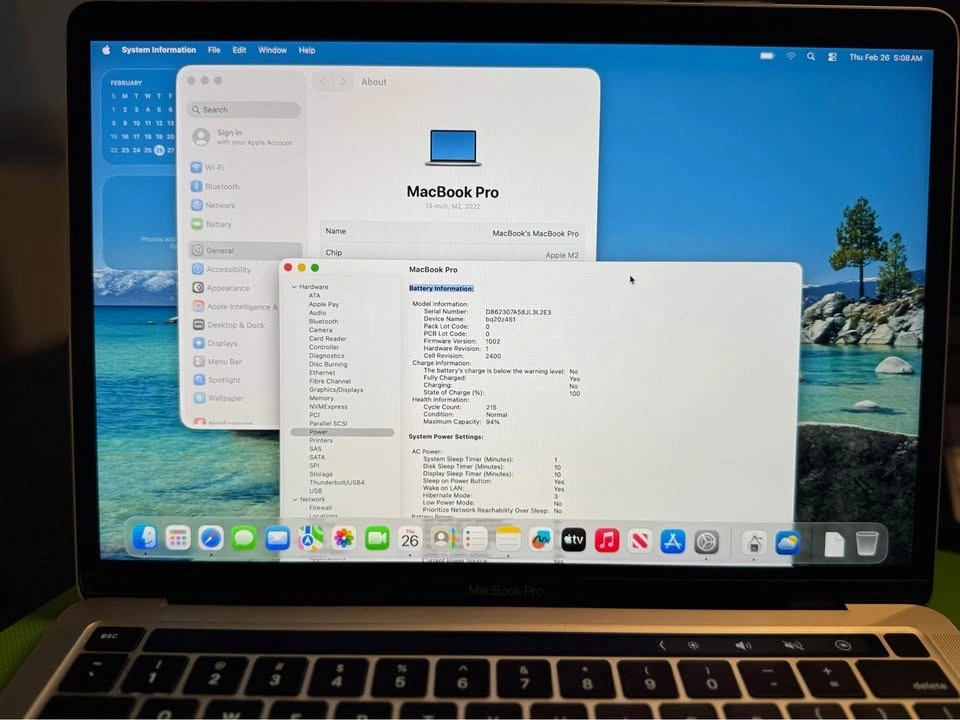Collapse the Network tree section
This screenshot has width=960, height=720.
[294, 499]
